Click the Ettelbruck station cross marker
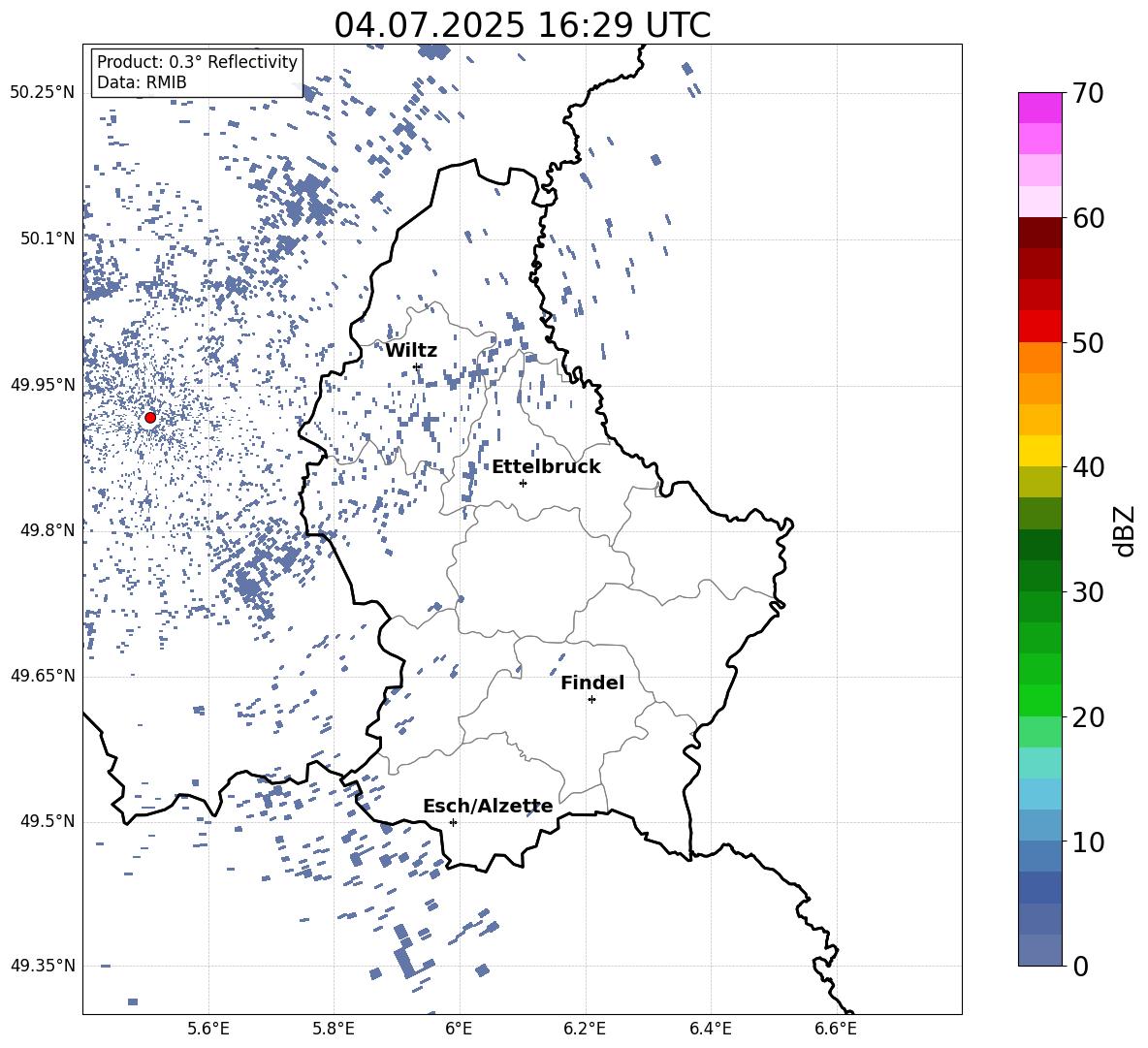 (523, 483)
